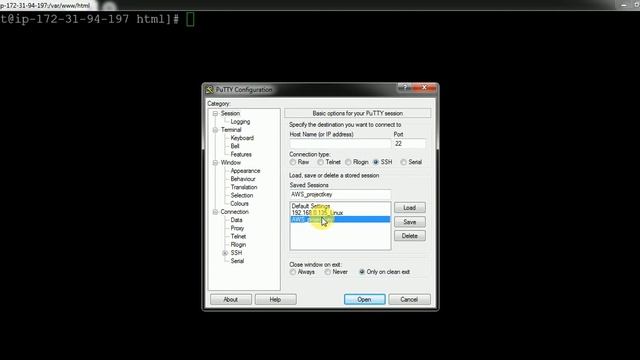
Task: Open the Session category
Action: click(230, 113)
